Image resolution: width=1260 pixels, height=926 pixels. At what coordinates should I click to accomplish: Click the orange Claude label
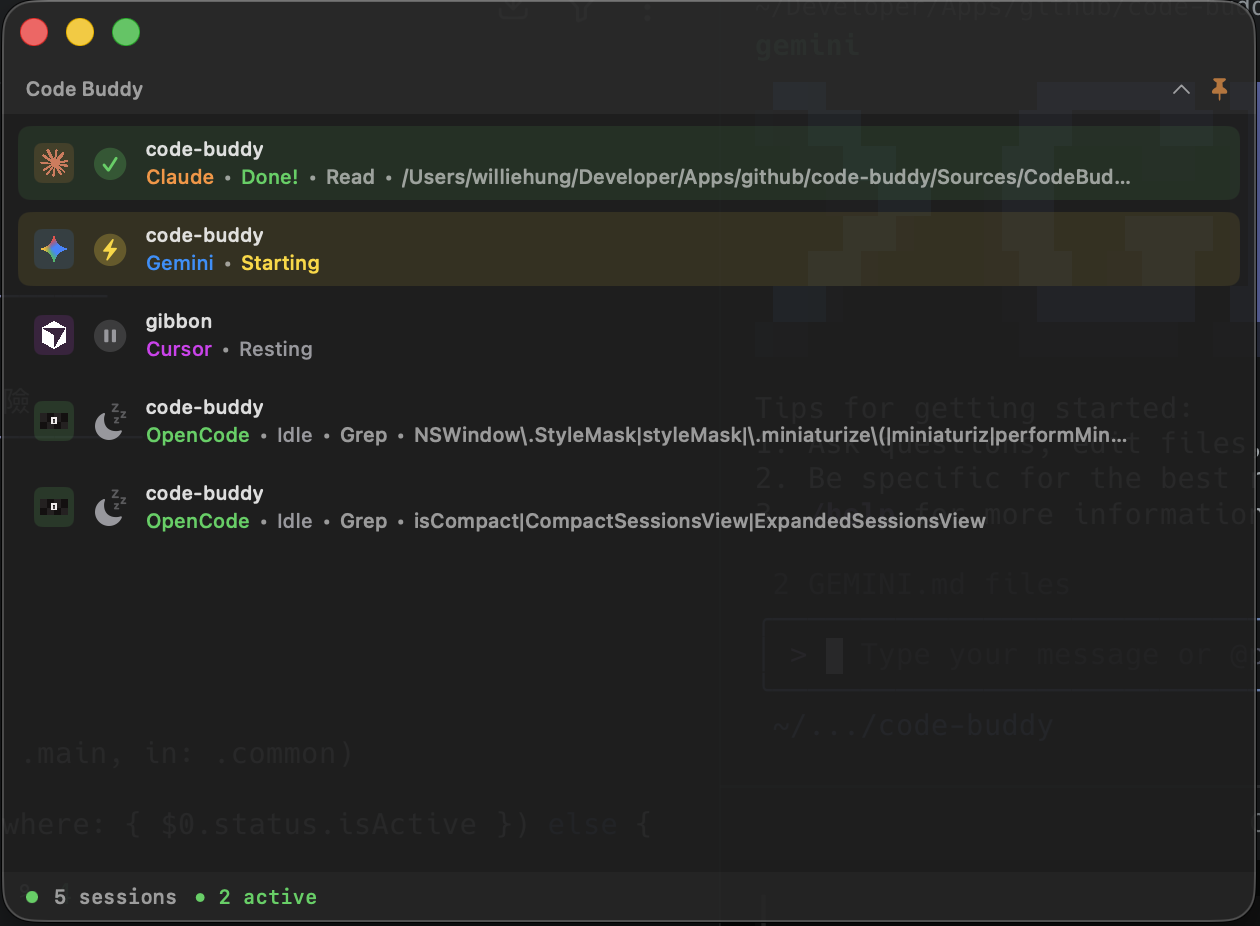[180, 177]
